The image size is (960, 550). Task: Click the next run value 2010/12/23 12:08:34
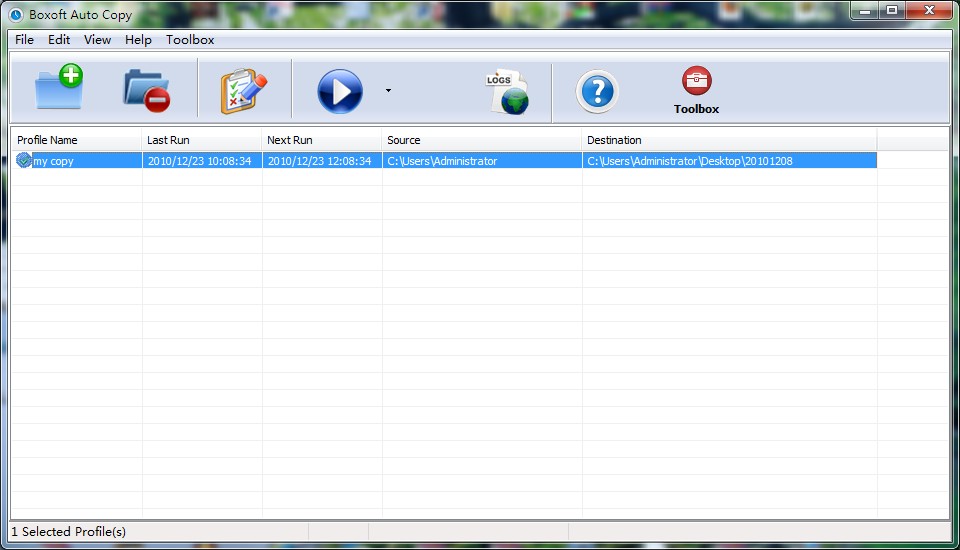[320, 161]
